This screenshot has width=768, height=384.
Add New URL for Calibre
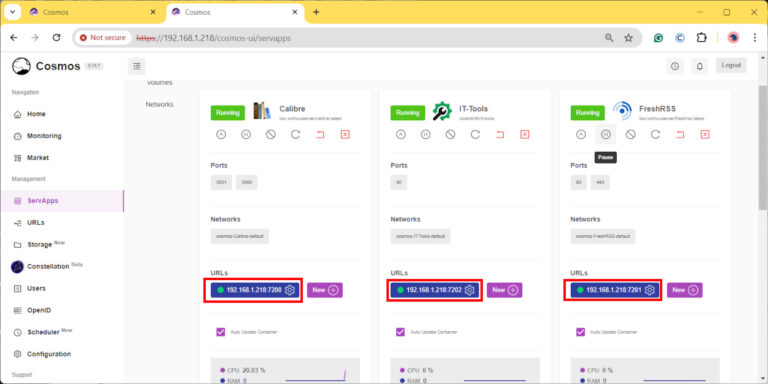pos(325,290)
